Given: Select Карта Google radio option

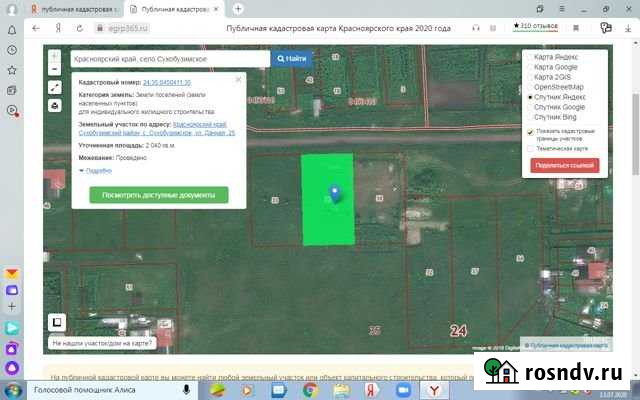Looking at the screenshot, I should 530,67.
